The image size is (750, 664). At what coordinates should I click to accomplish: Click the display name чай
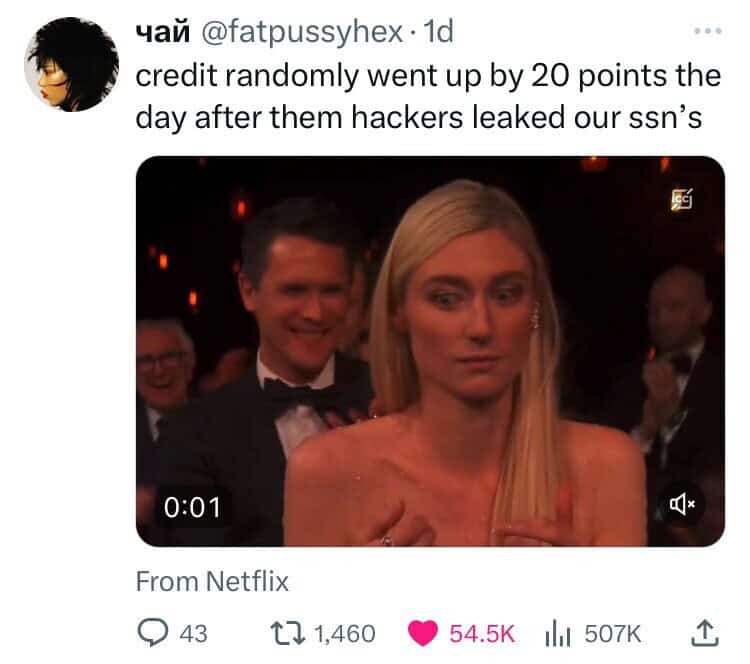(163, 33)
